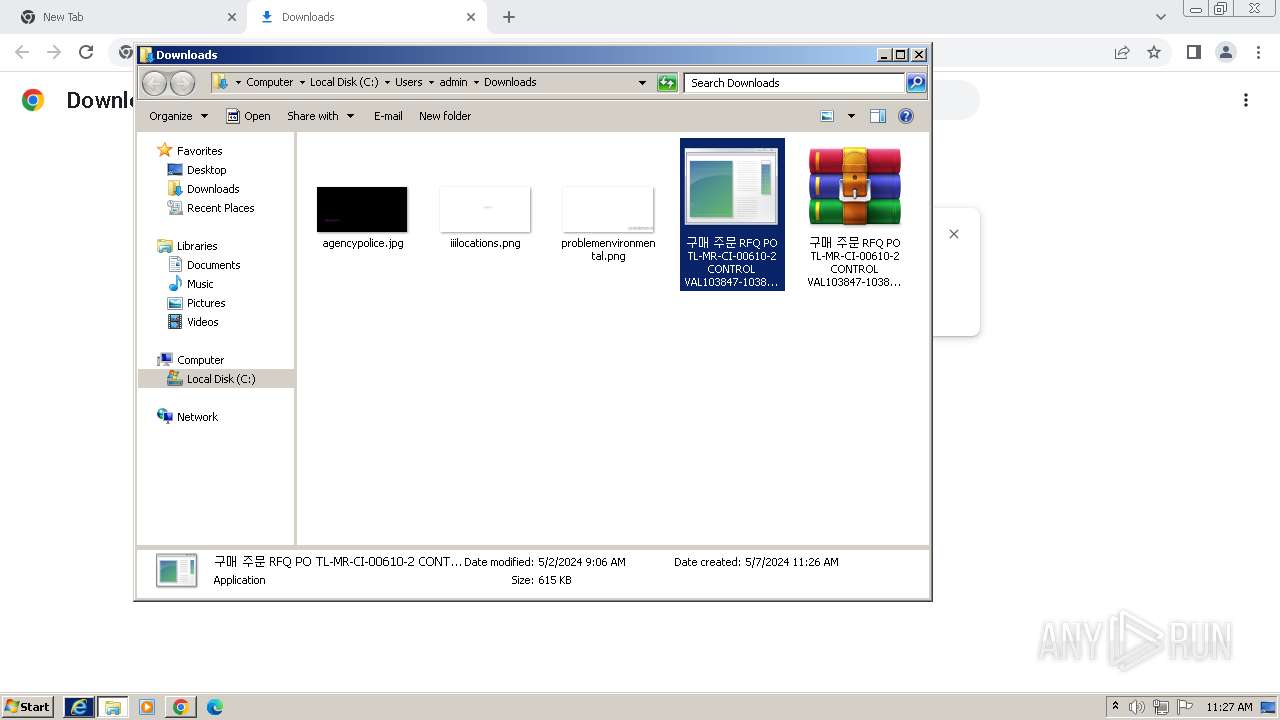Open a new Chrome tab with plus
This screenshot has width=1280, height=720.
click(509, 17)
